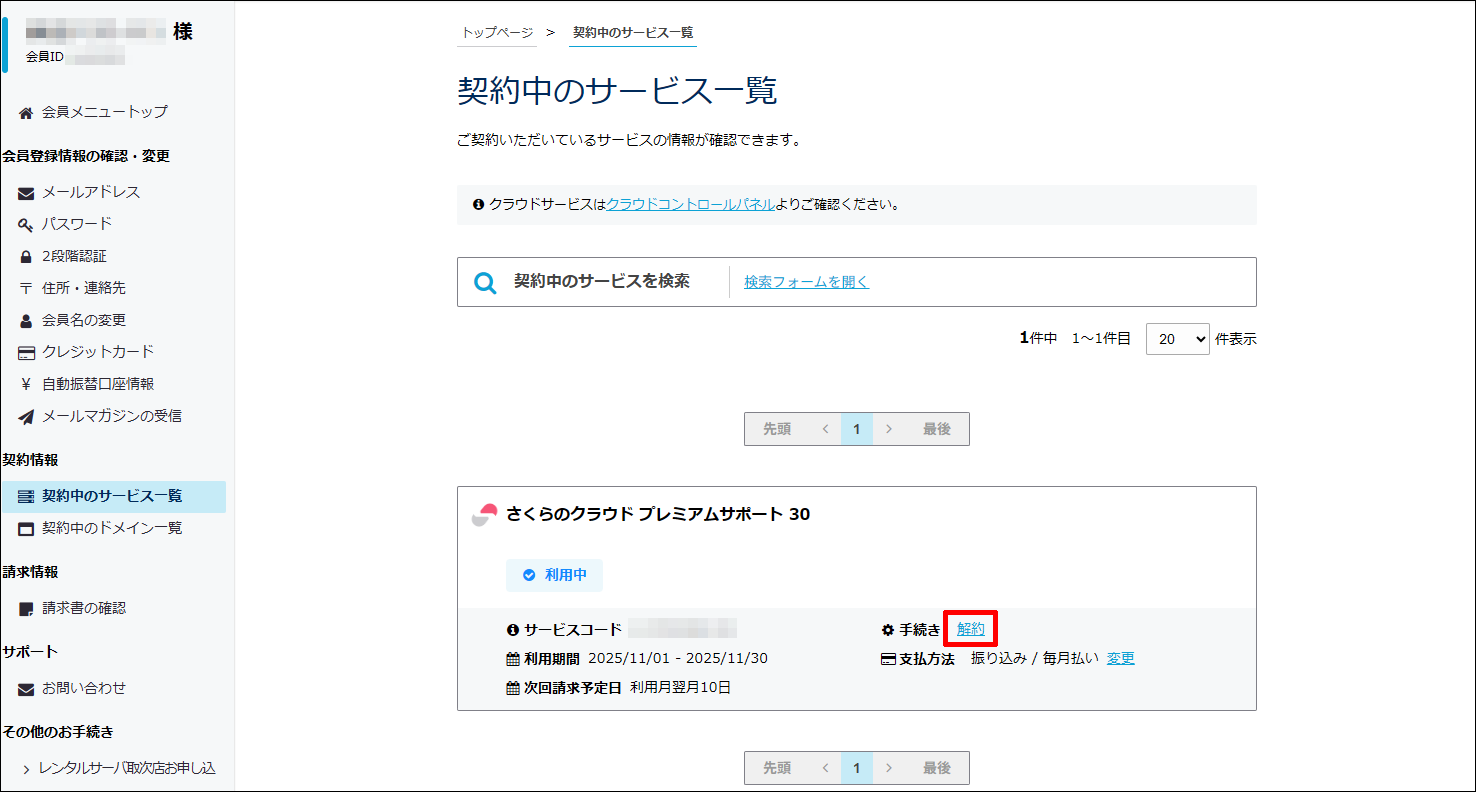Click the 解約 cancellation link
The height and width of the screenshot is (792, 1476).
click(x=970, y=629)
